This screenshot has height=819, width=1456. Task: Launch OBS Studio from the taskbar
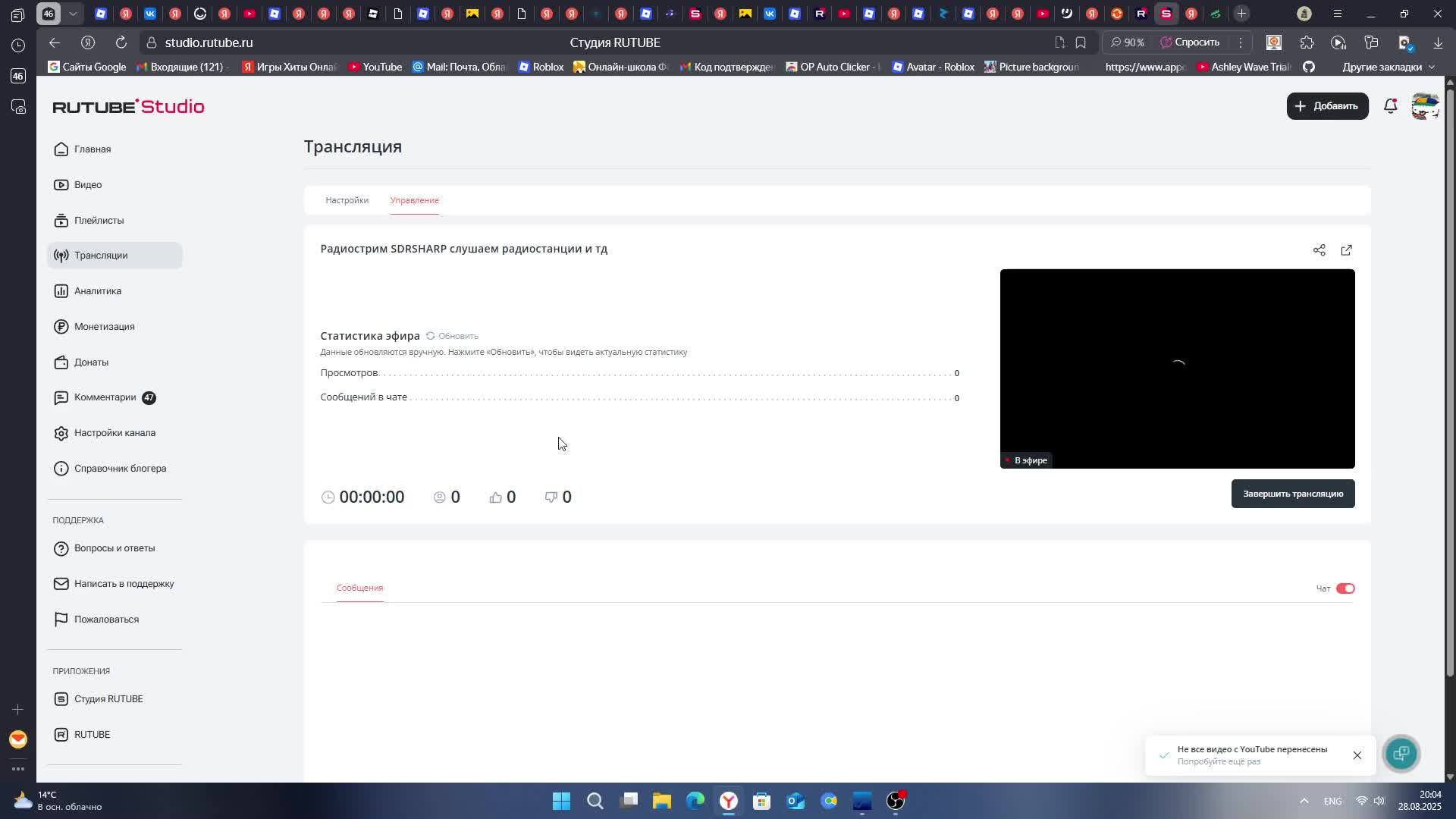pos(896,801)
